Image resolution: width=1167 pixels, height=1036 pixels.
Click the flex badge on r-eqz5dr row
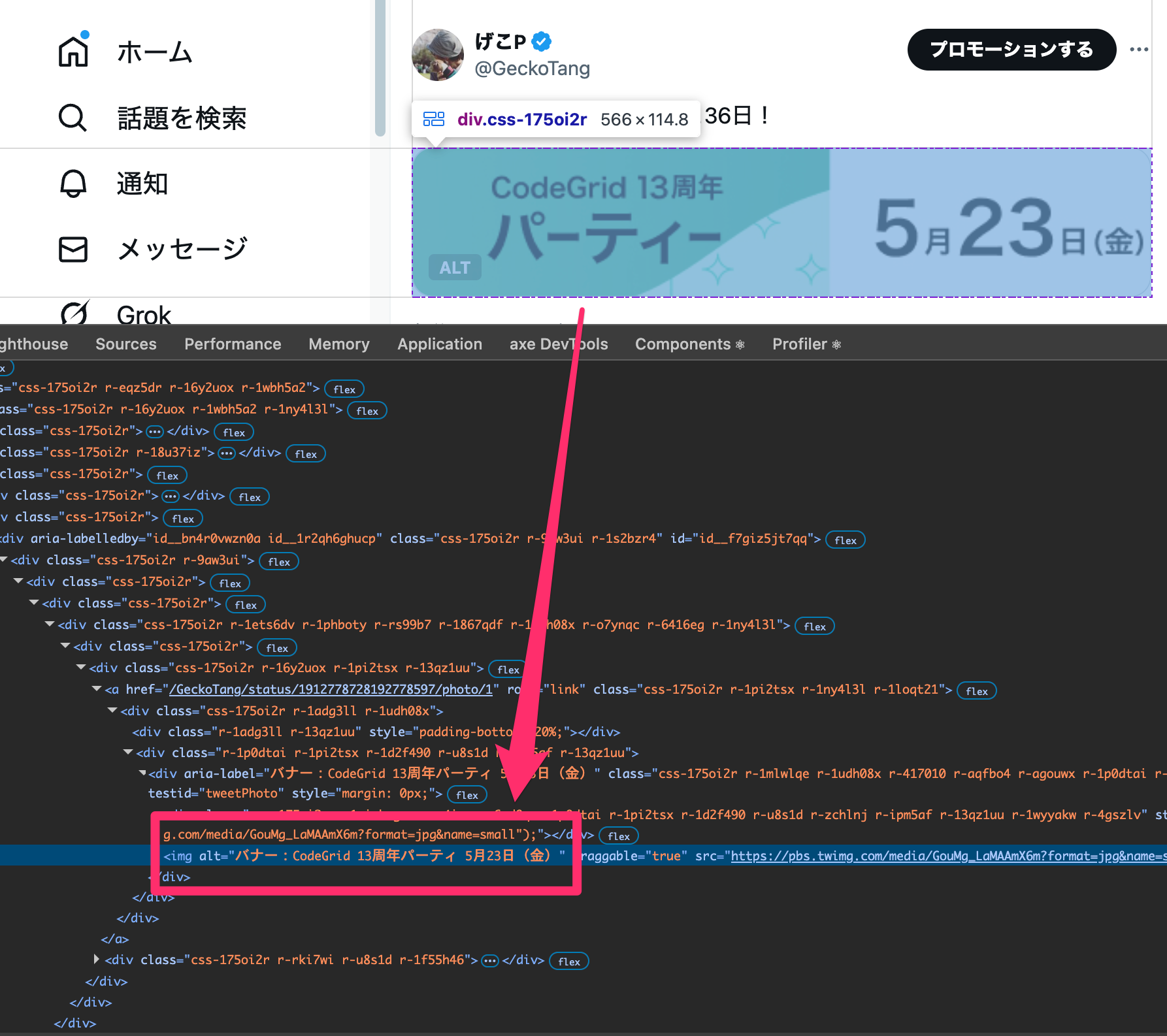pyautogui.click(x=344, y=389)
